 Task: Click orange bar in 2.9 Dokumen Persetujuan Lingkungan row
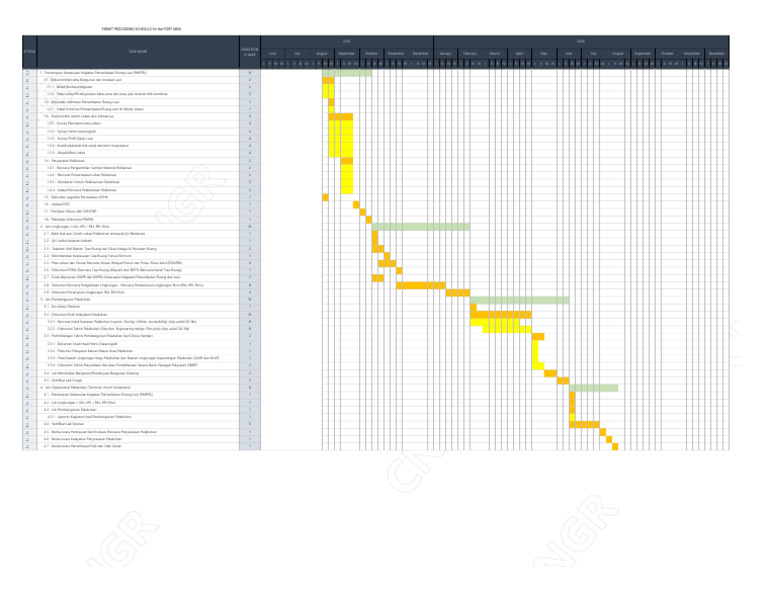(x=458, y=293)
